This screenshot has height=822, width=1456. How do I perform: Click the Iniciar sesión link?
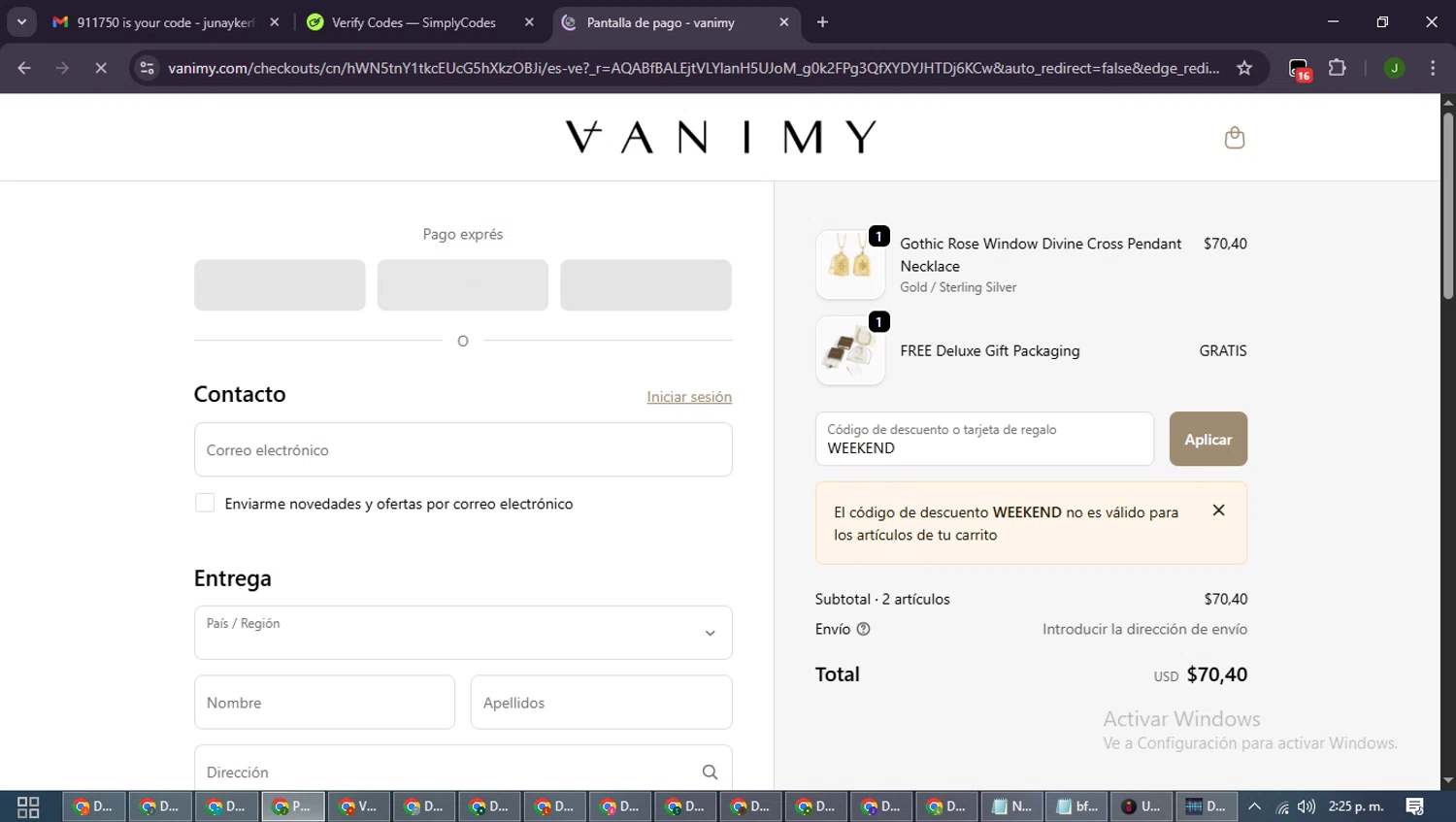[x=689, y=397]
